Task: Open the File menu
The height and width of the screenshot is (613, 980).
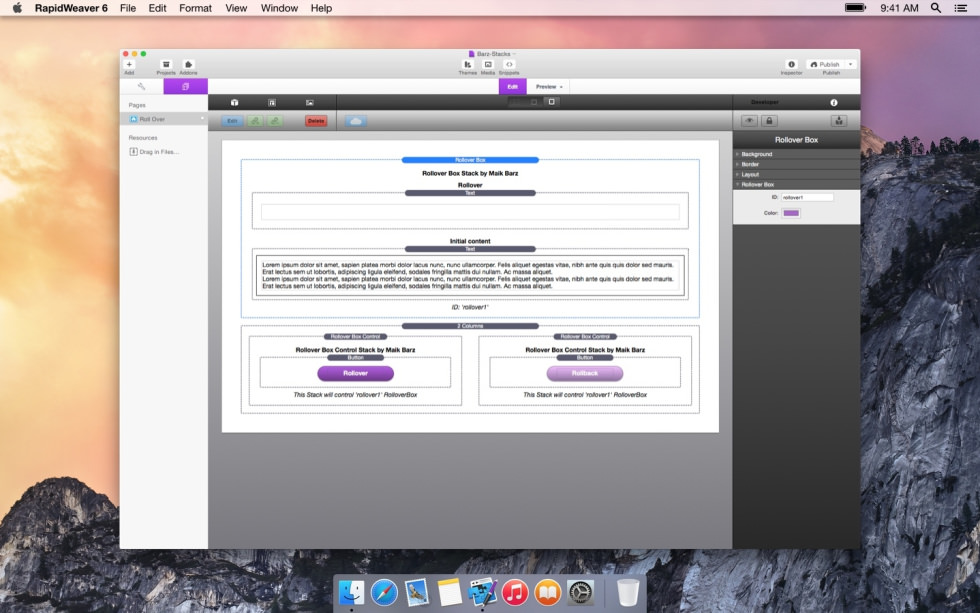Action: click(x=128, y=8)
